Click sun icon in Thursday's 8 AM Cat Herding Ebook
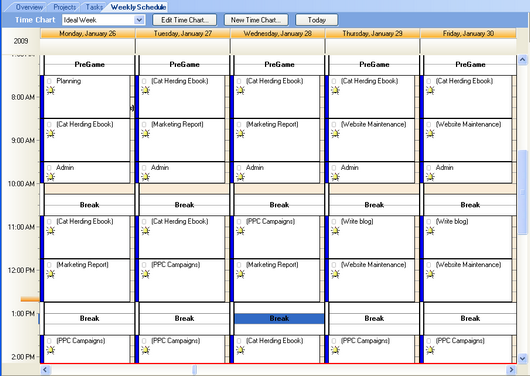Screen dimensions: 530x376 335,90
